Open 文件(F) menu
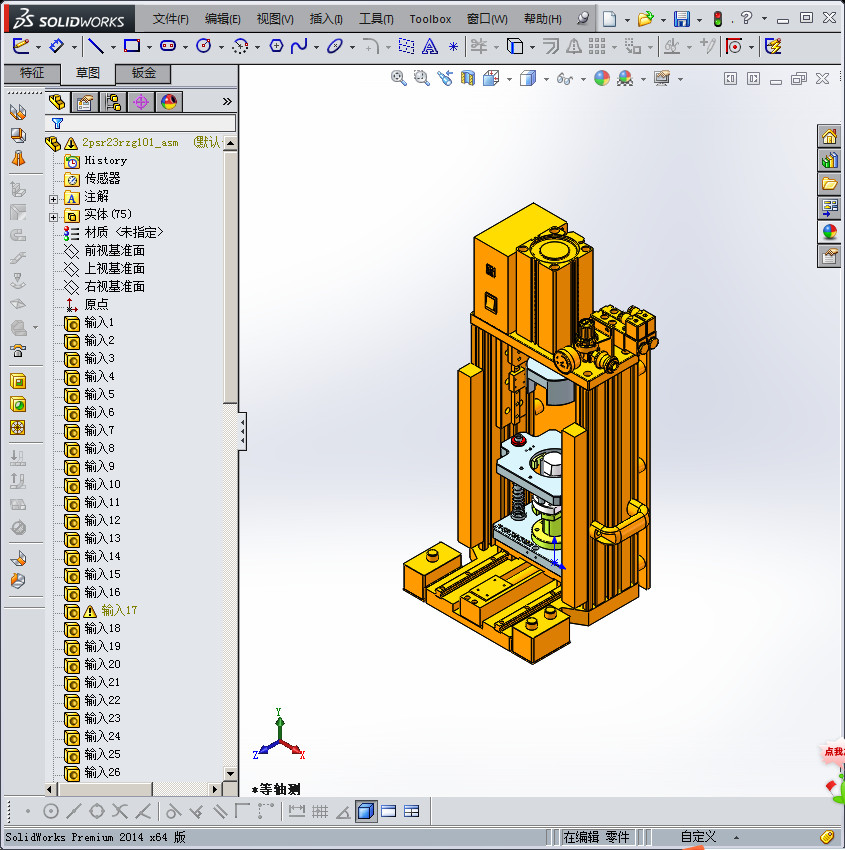Image resolution: width=845 pixels, height=850 pixels. [170, 19]
